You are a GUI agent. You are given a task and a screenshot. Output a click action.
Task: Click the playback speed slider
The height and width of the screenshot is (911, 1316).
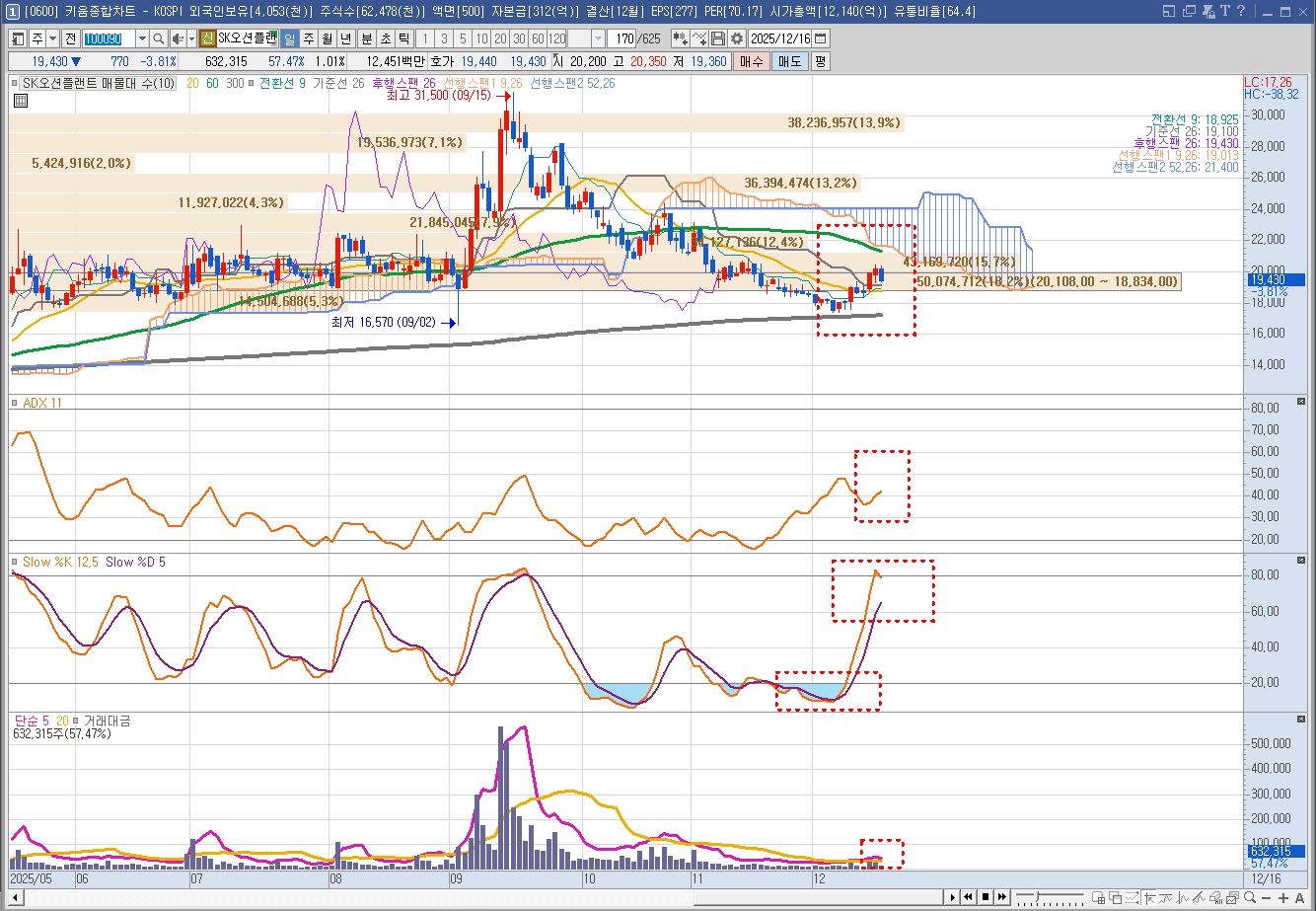pyautogui.click(x=1050, y=897)
